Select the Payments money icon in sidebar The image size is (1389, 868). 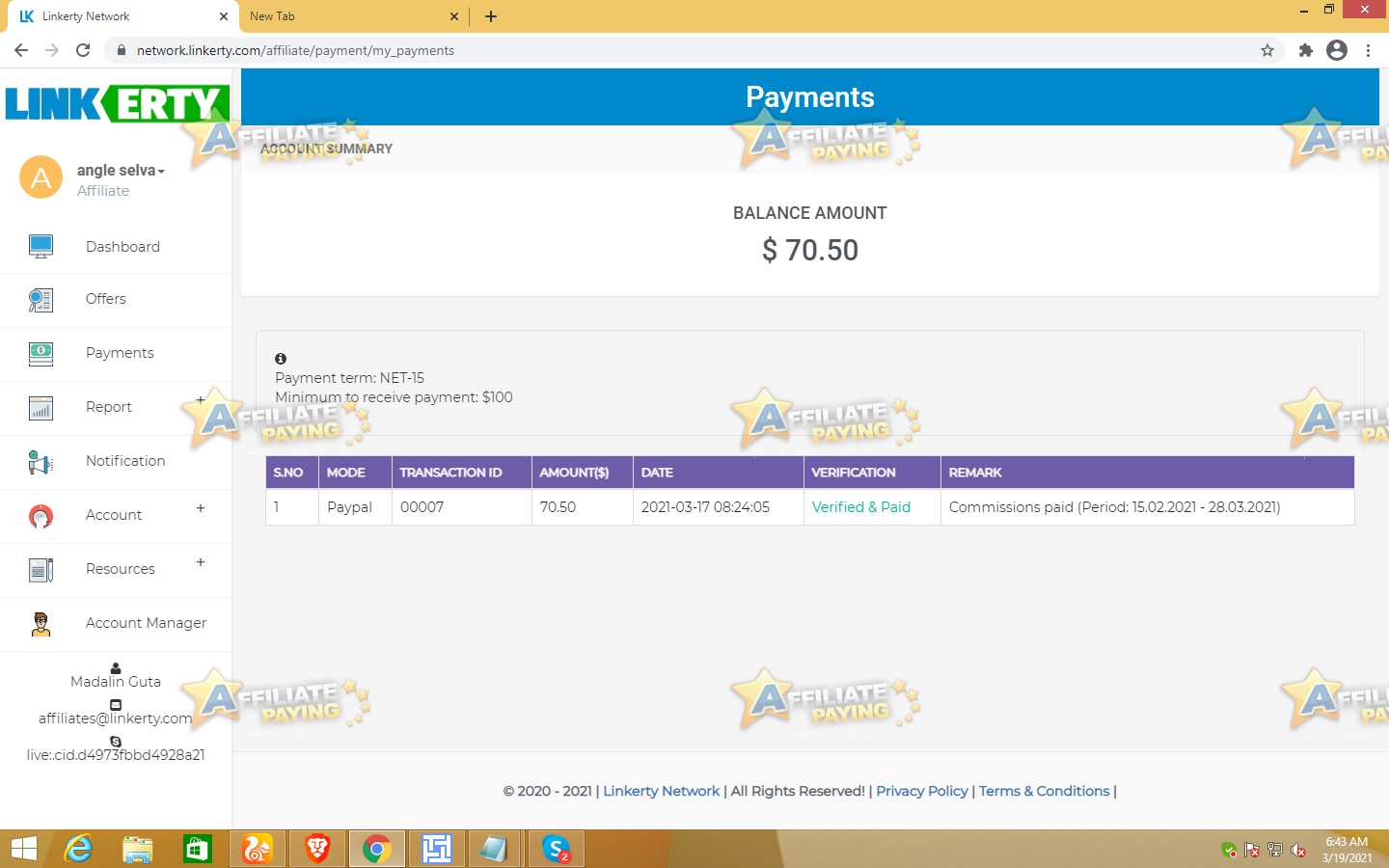click(x=41, y=354)
